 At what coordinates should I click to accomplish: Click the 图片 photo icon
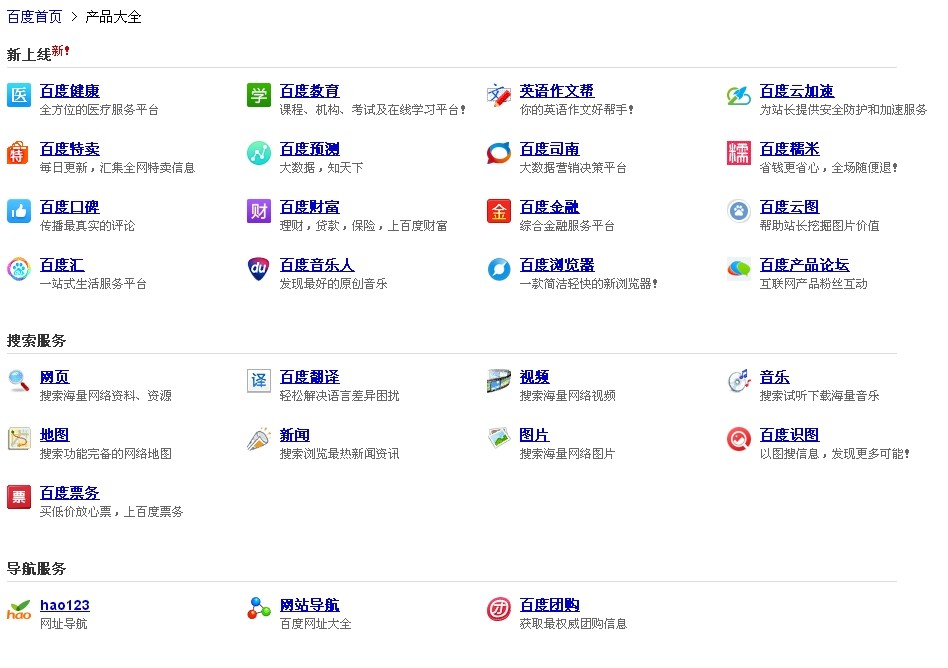(x=499, y=439)
